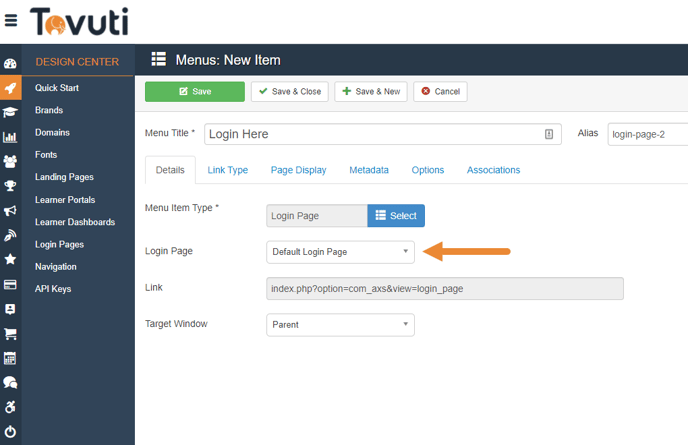
Task: Open the hamburger menu beside the Tovuti logo
Action: click(x=11, y=21)
